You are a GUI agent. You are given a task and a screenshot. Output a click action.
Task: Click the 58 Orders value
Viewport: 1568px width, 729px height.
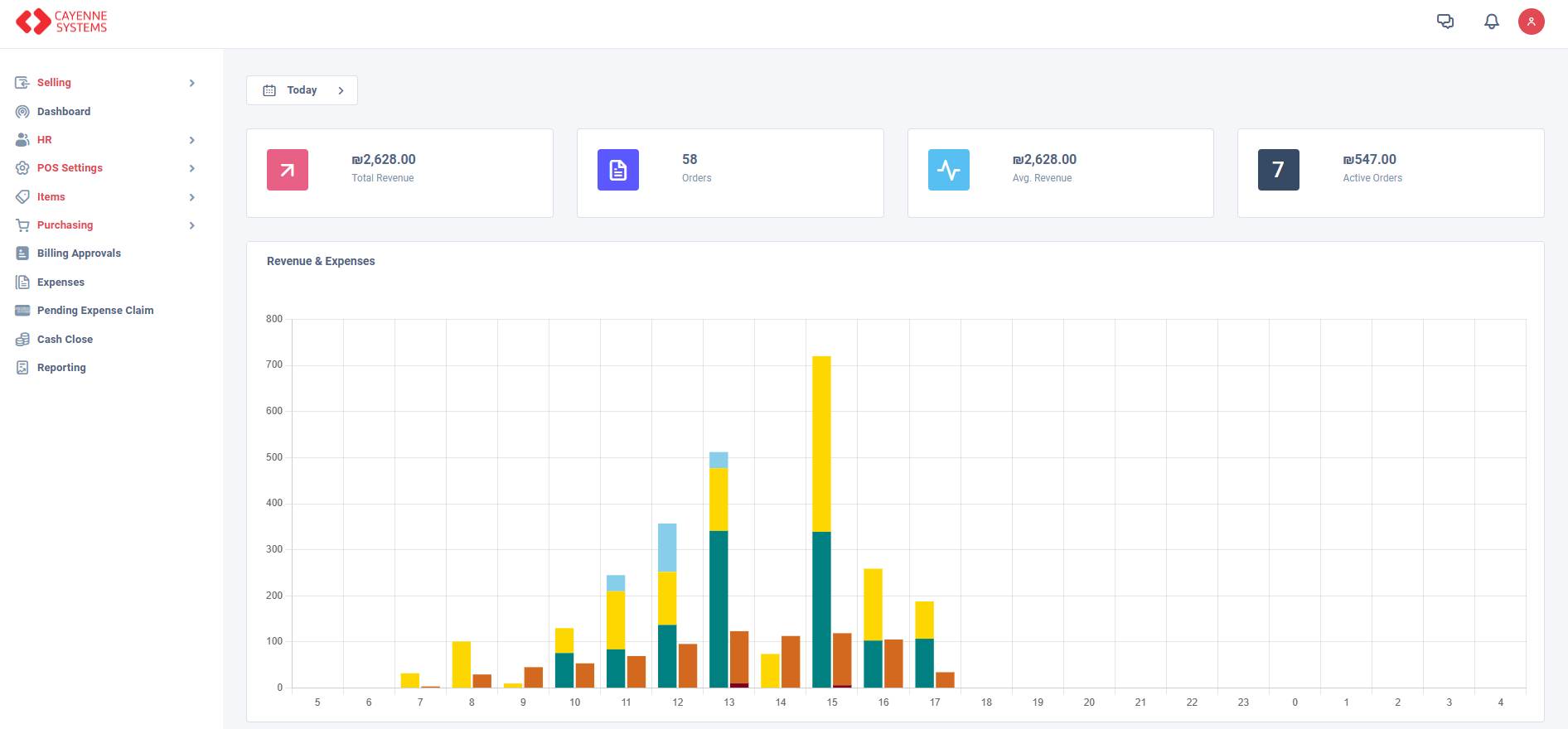pos(690,159)
